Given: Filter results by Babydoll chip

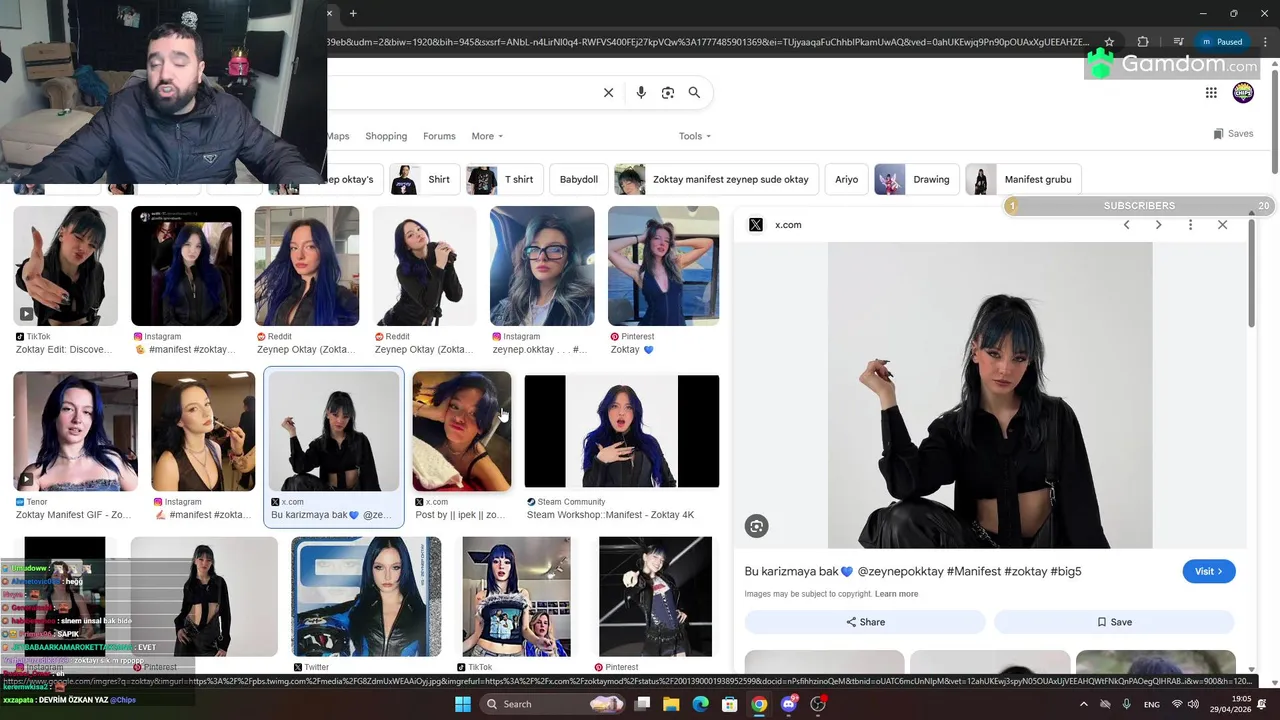Looking at the screenshot, I should pyautogui.click(x=578, y=179).
